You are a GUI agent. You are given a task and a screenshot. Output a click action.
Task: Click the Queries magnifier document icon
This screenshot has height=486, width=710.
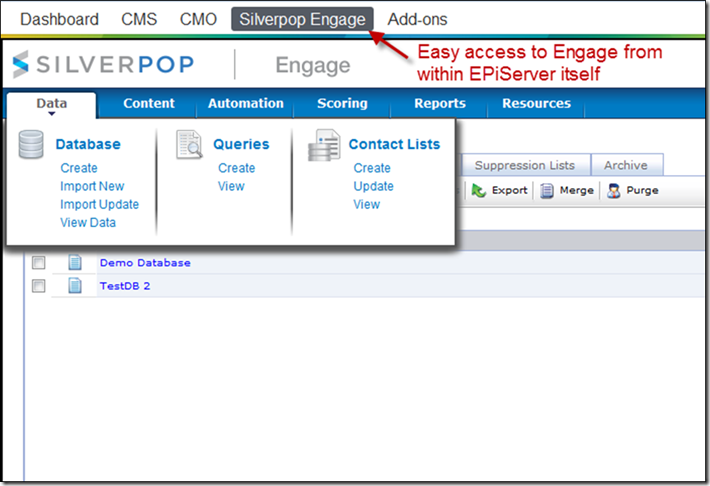point(189,144)
